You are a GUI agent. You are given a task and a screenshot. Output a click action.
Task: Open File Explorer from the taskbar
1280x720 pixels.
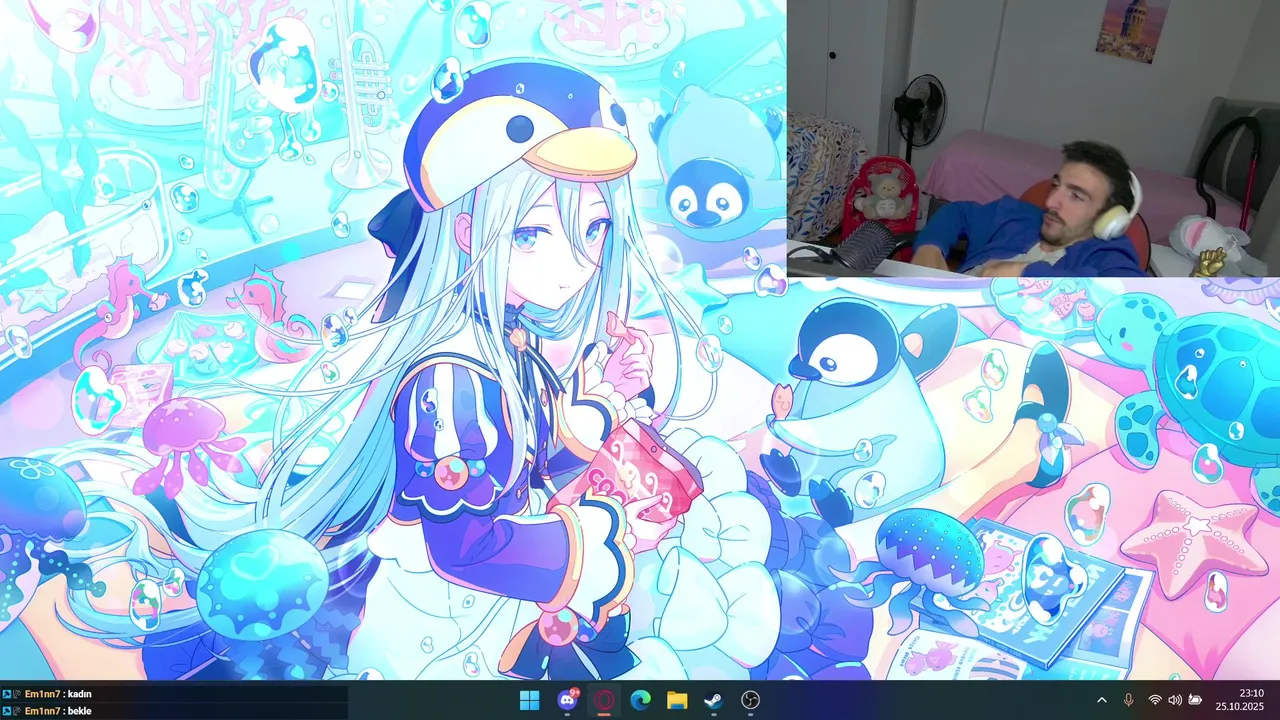[x=677, y=701]
